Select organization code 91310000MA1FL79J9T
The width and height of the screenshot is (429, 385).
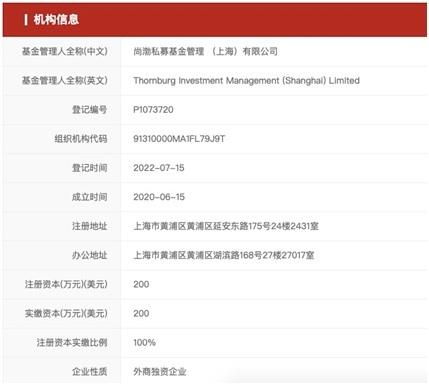[x=179, y=139]
